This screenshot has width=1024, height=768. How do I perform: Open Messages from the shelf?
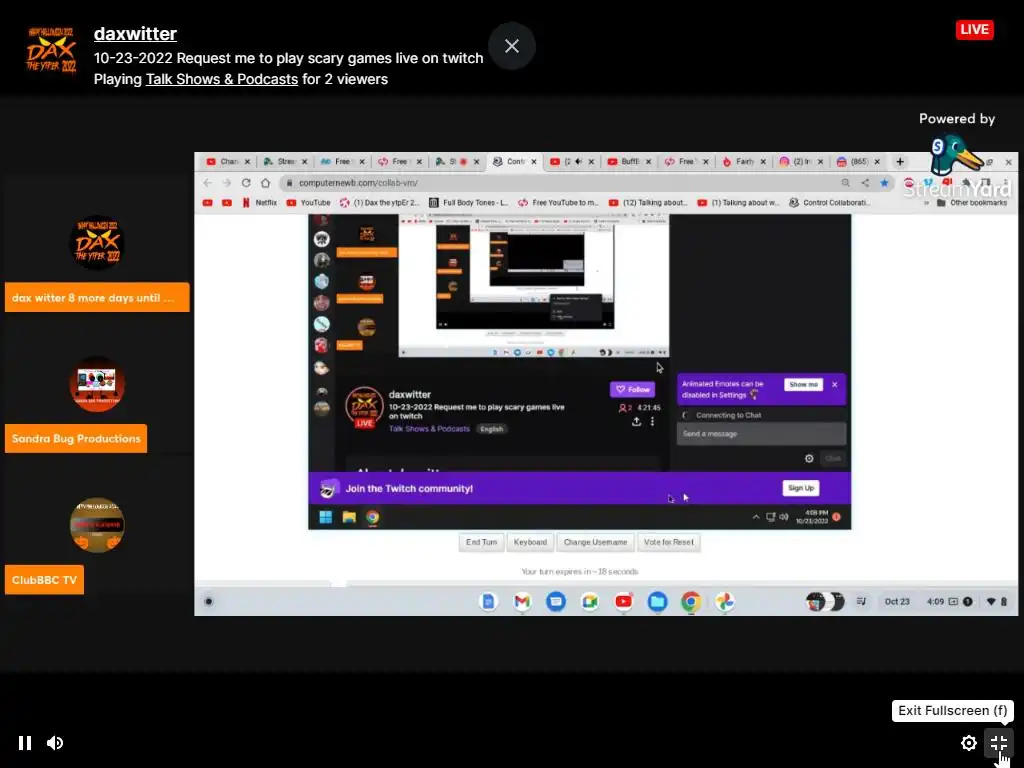point(556,601)
